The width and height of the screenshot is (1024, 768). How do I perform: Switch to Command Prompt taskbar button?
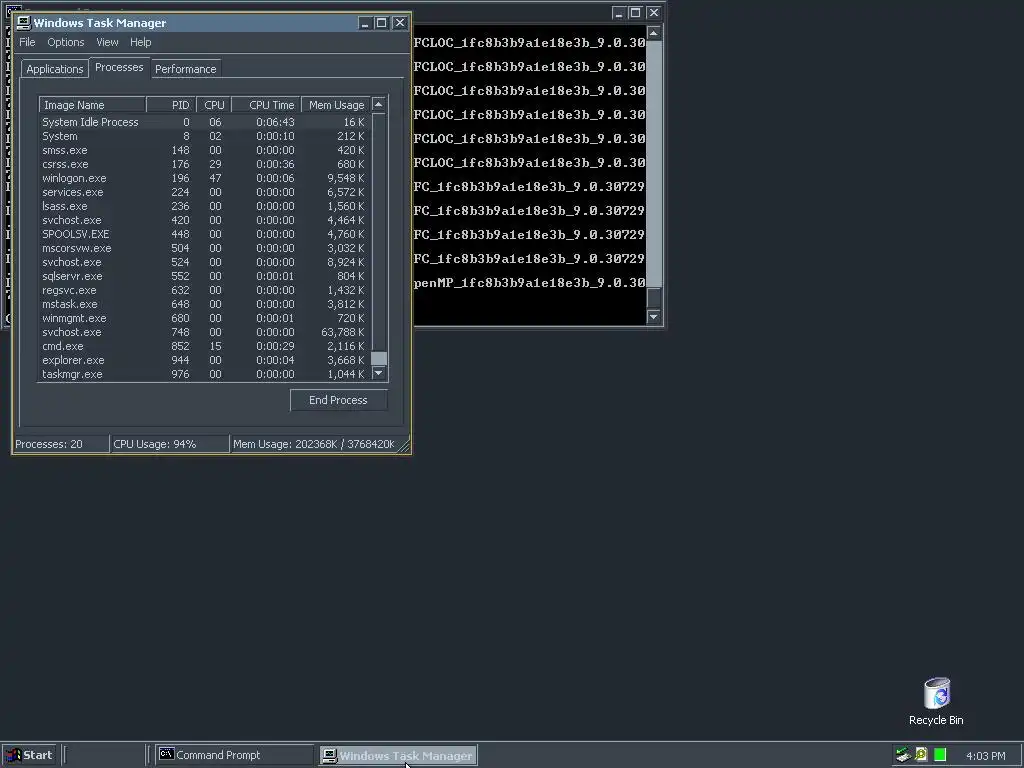point(234,756)
